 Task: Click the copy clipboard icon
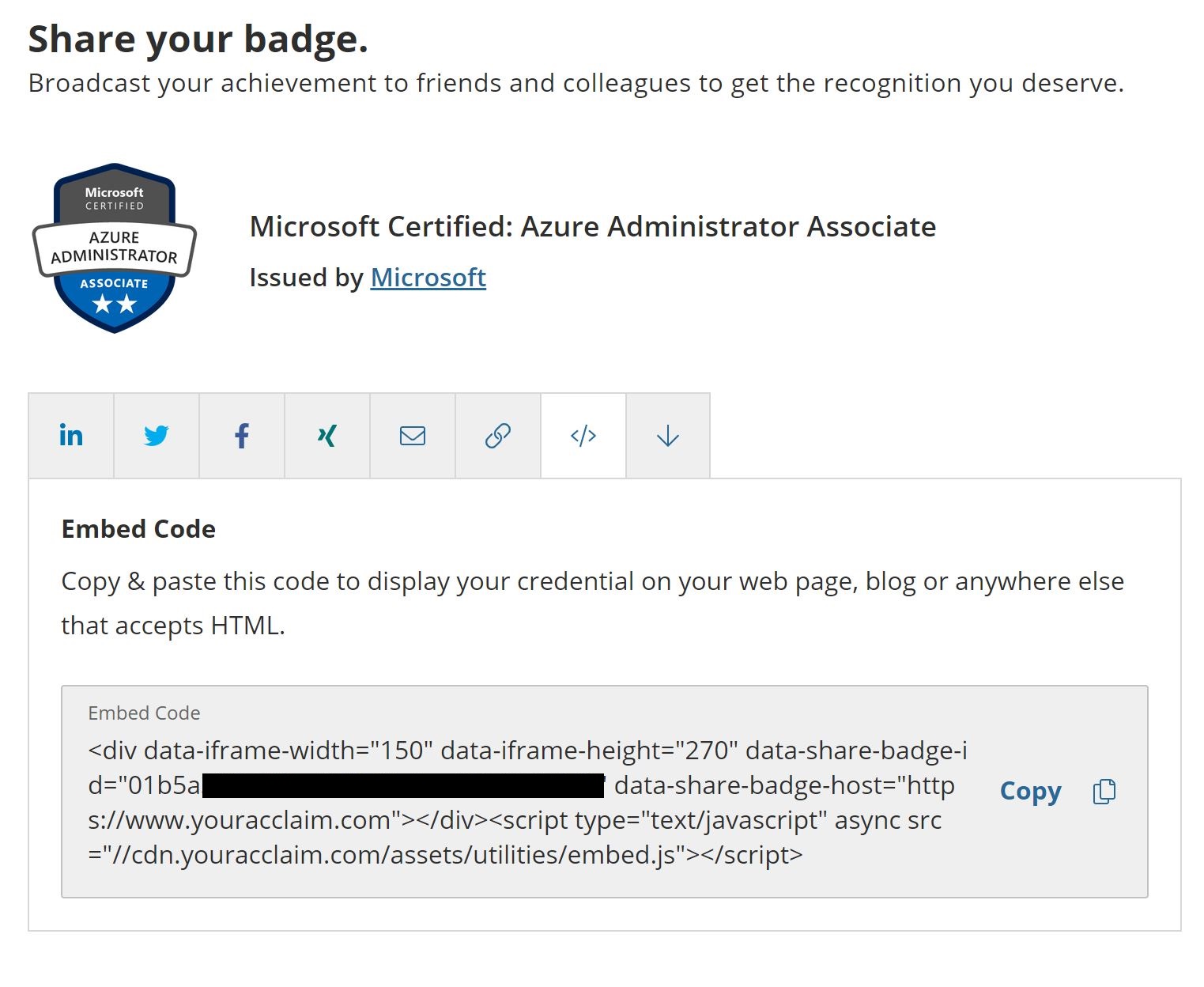[1104, 792]
